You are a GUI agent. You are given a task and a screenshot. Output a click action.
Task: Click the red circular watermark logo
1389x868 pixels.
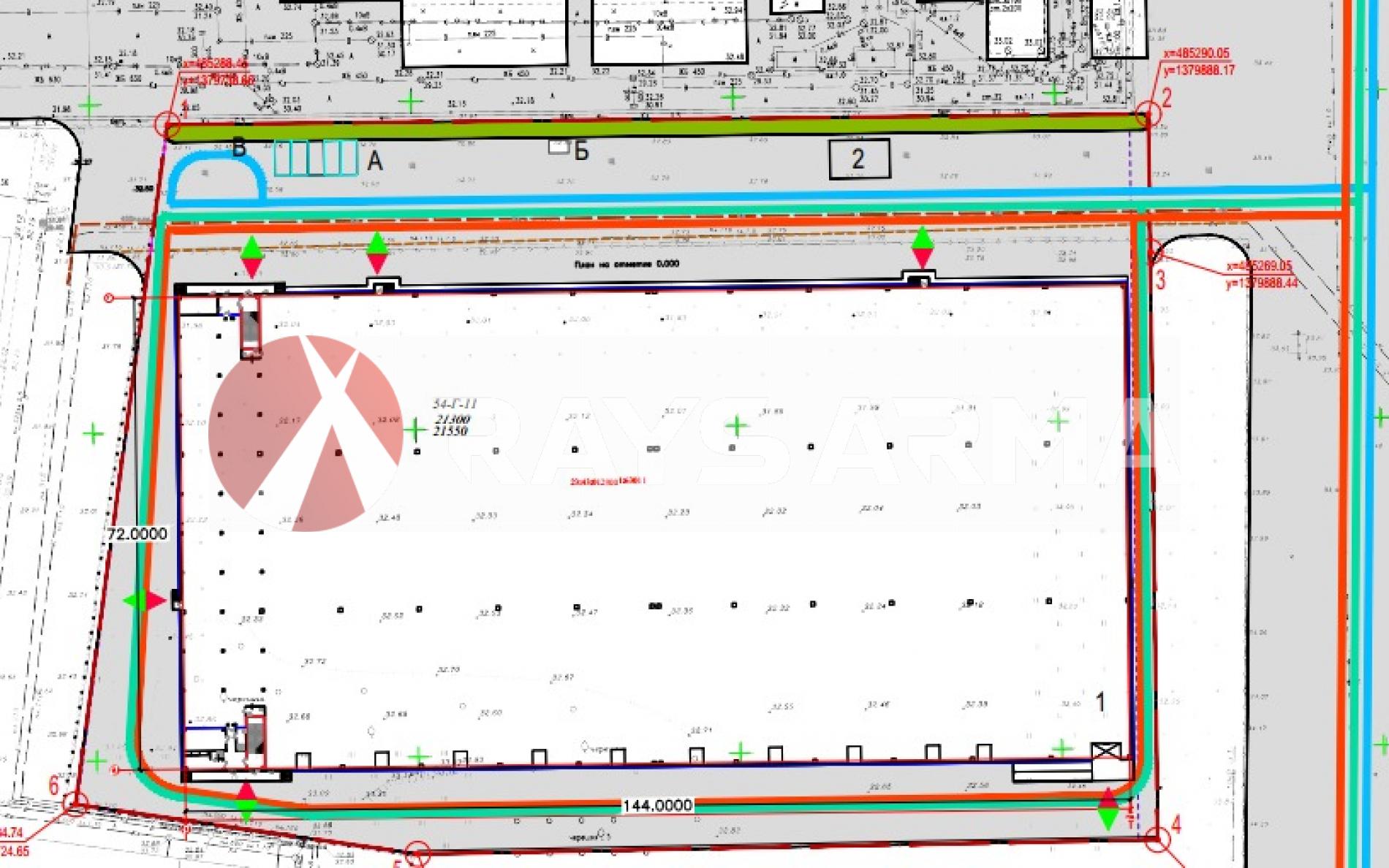305,433
